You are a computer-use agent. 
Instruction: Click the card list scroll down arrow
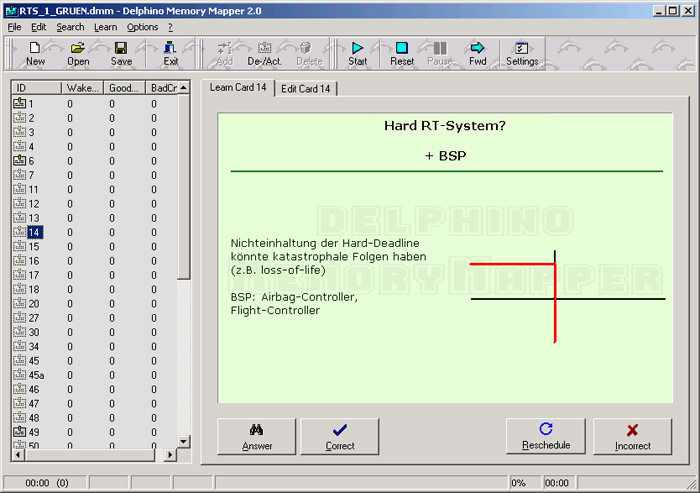[183, 442]
